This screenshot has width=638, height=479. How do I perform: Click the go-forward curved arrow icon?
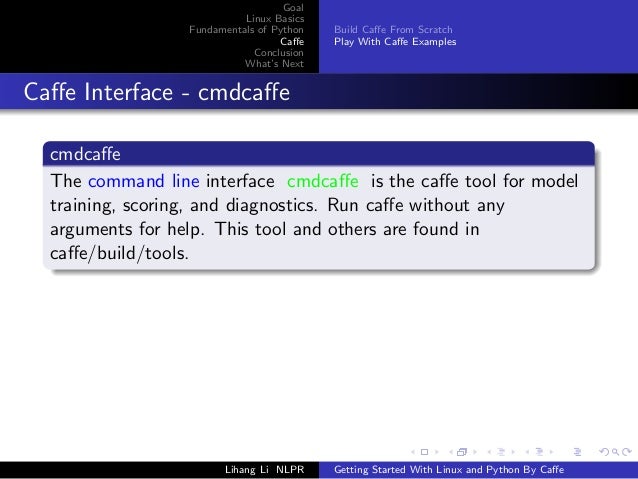coord(627,452)
